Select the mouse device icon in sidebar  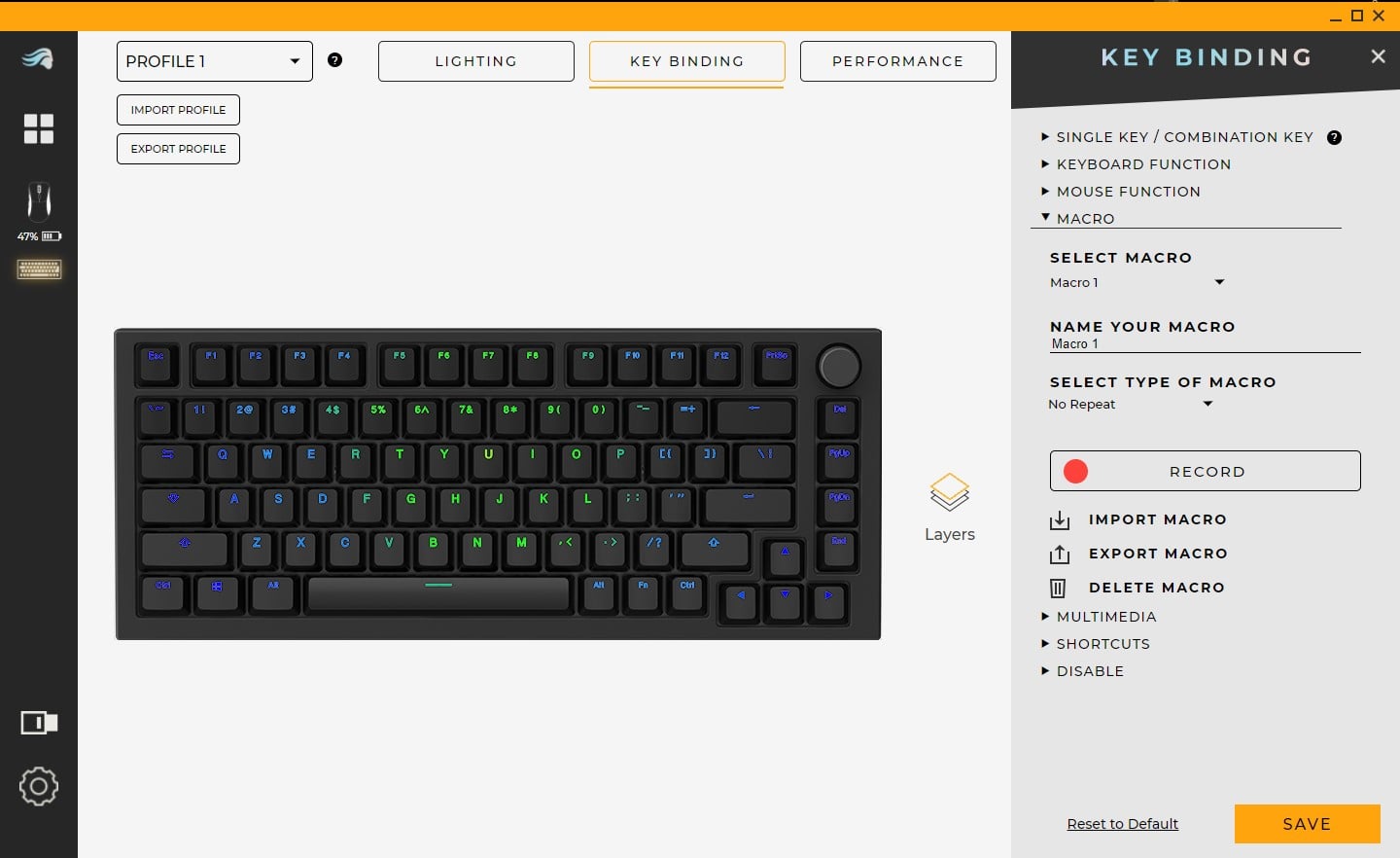pyautogui.click(x=39, y=201)
